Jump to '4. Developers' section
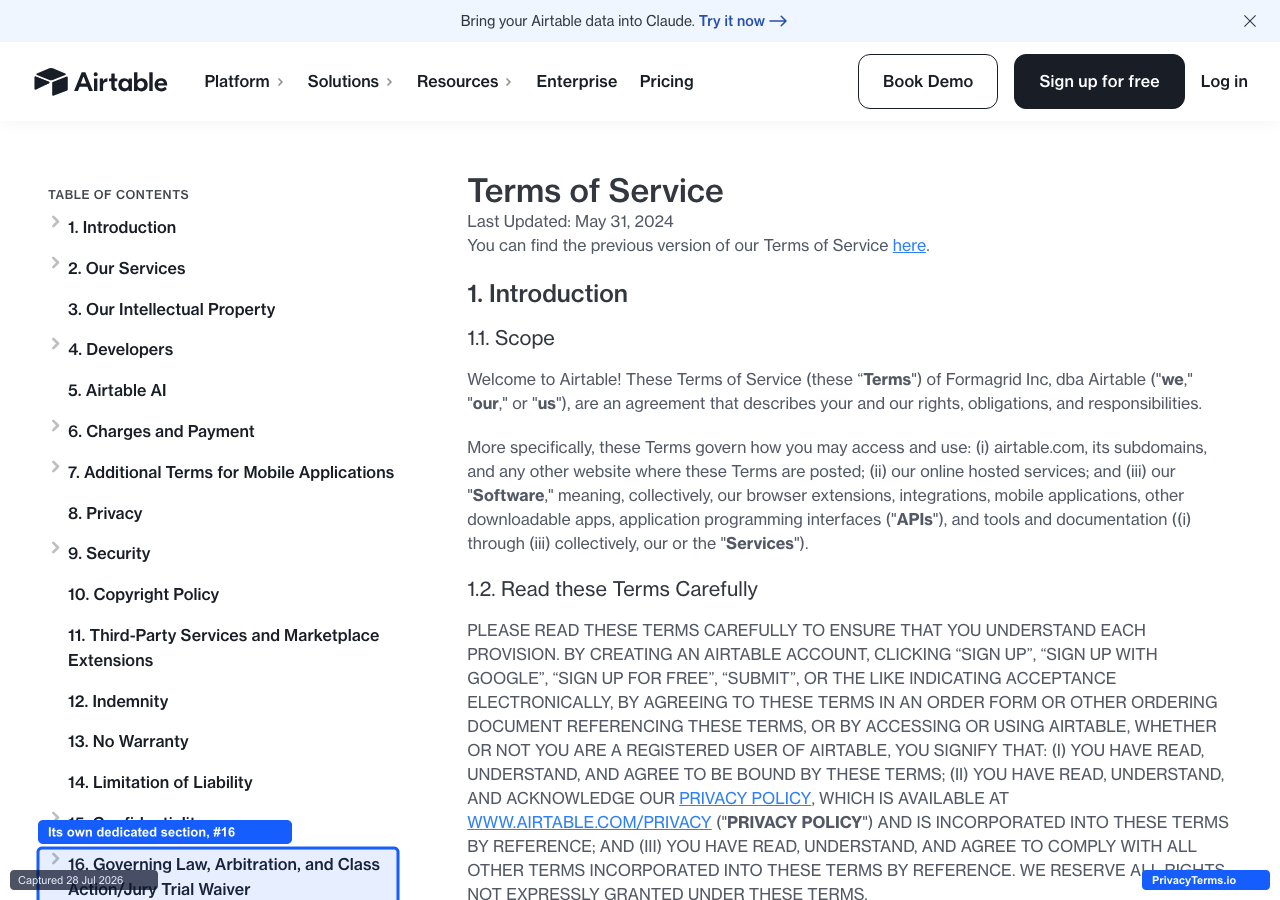The height and width of the screenshot is (900, 1280). pos(121,349)
